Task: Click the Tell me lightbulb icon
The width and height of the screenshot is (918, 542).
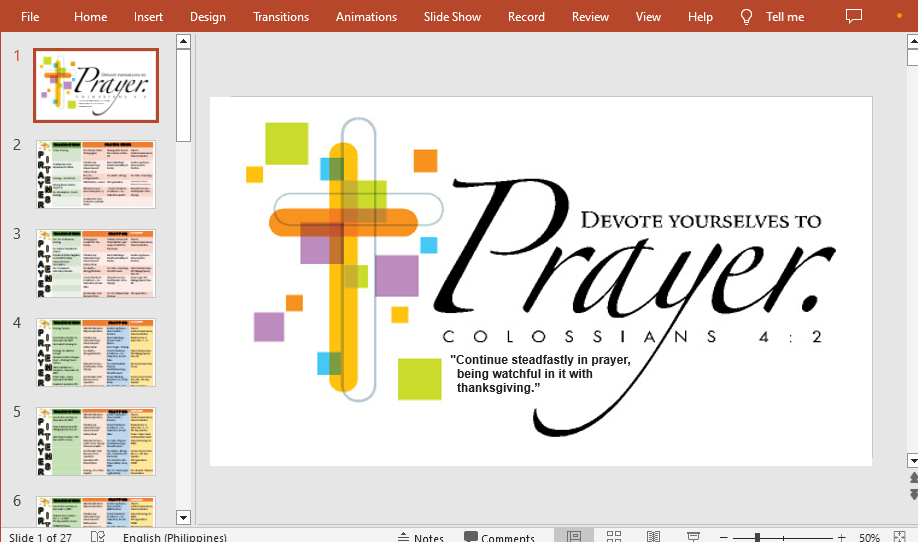Action: tap(746, 16)
